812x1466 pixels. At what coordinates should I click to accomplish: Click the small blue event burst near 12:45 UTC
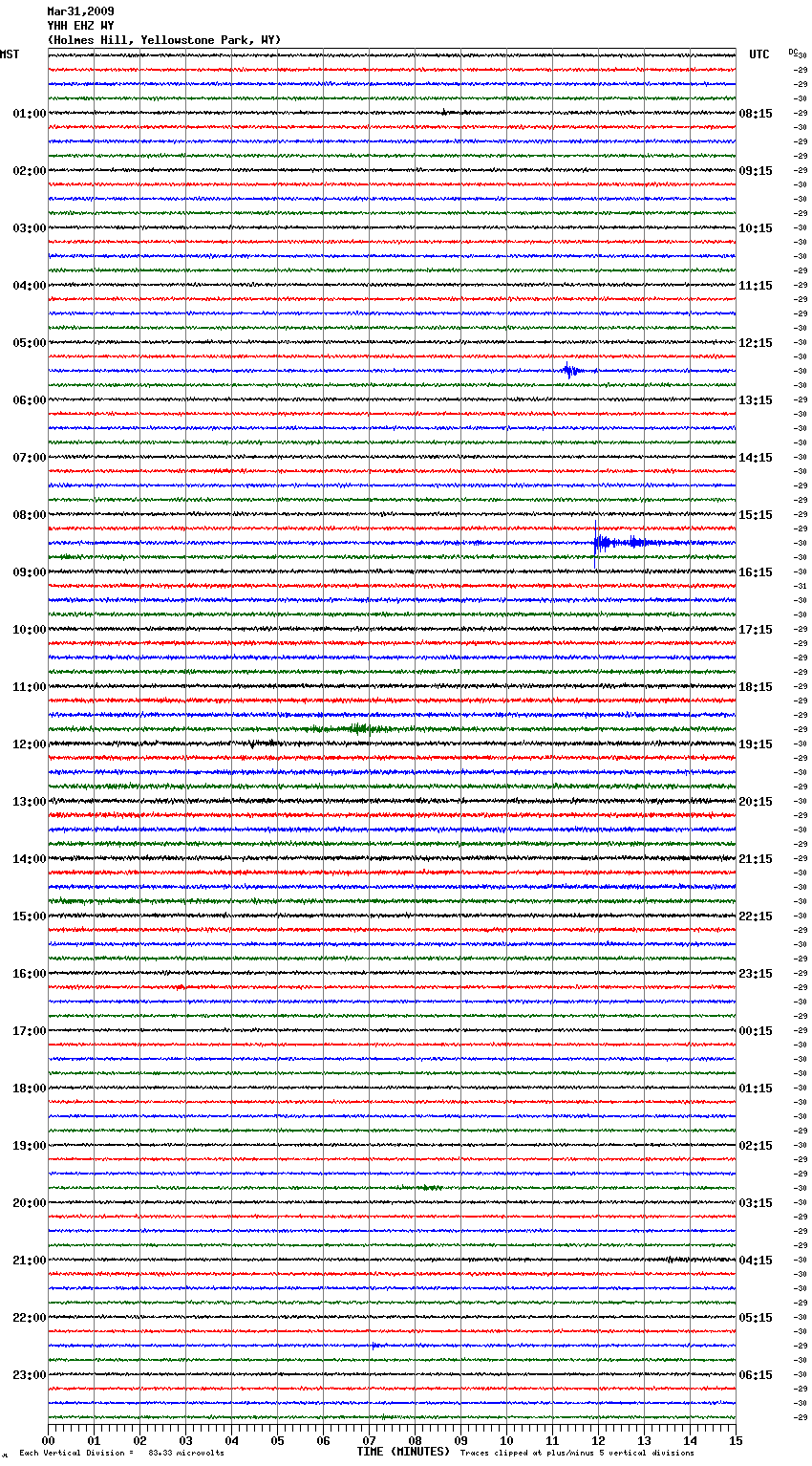(x=571, y=371)
